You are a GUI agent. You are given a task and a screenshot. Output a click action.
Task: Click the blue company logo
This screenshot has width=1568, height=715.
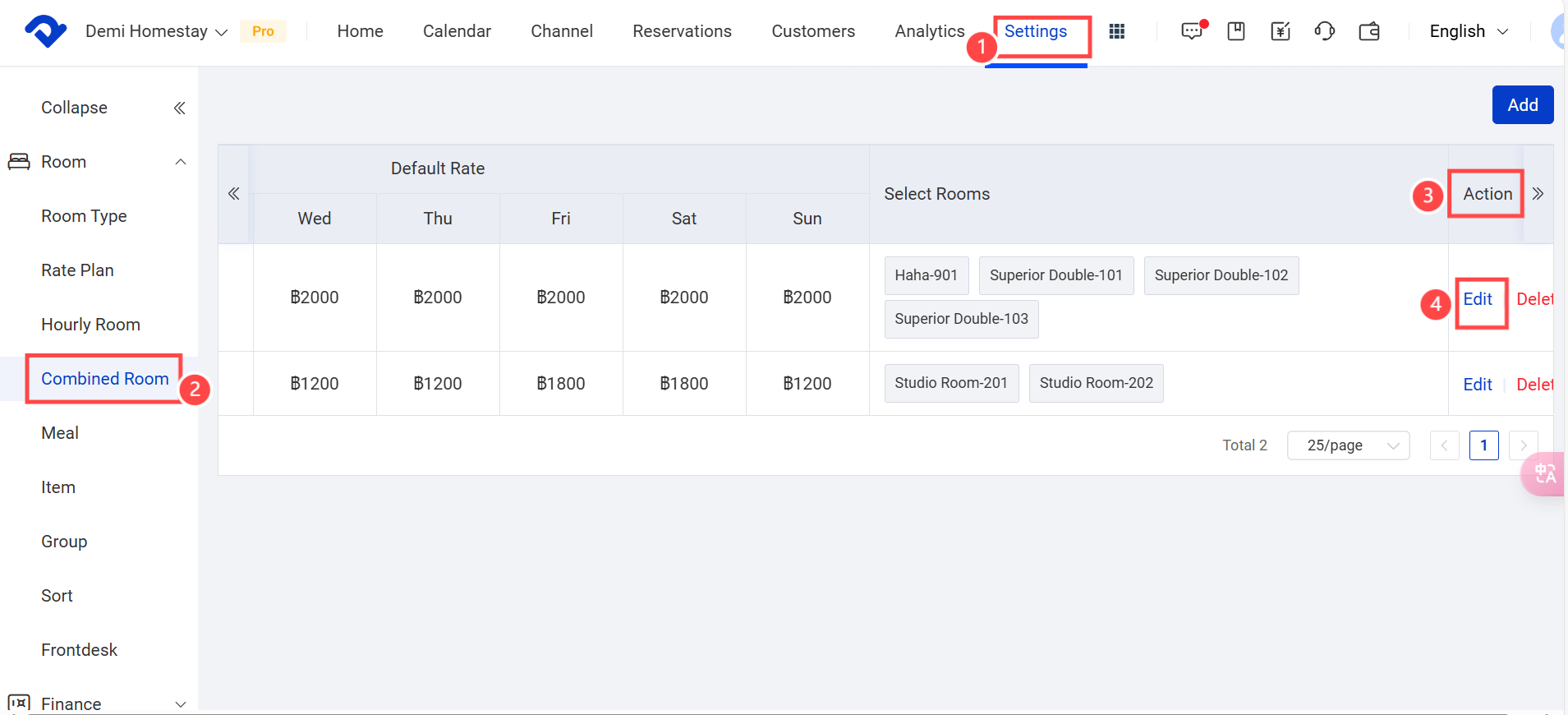click(45, 31)
